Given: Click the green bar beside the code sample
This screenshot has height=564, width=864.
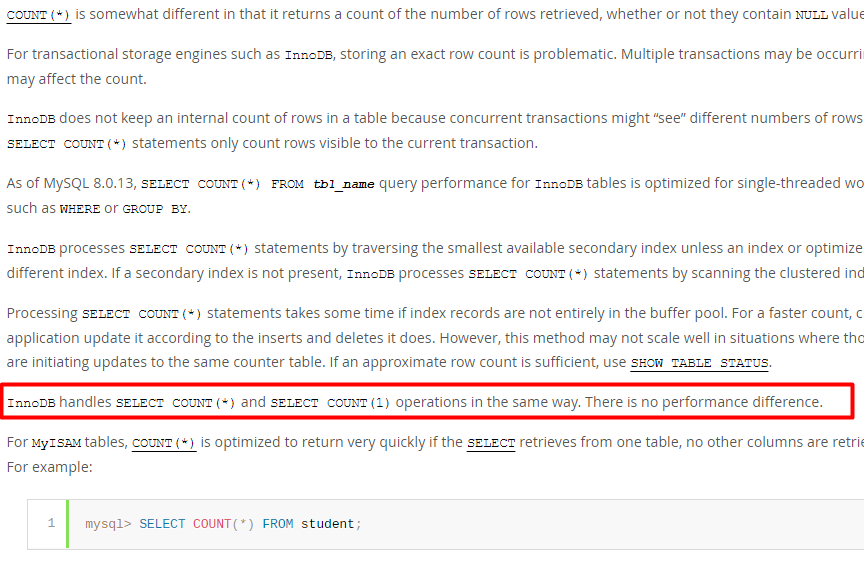Looking at the screenshot, I should (67, 524).
